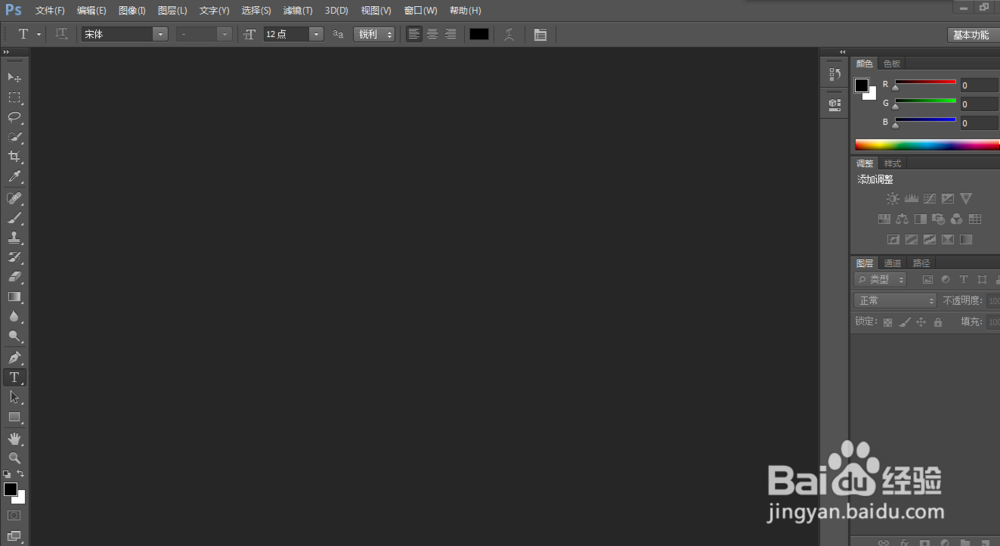Toggle lock all for layer
This screenshot has height=546, width=1000.
point(938,322)
